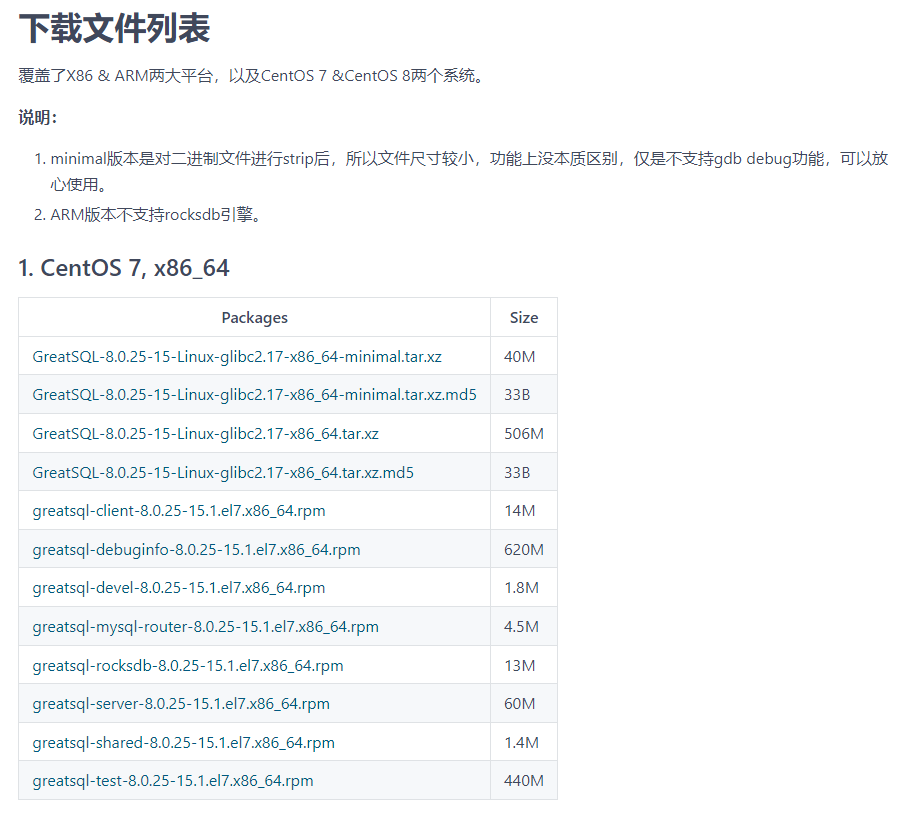
Task: Download the greatsql-server el7 rpm
Action: (x=181, y=704)
